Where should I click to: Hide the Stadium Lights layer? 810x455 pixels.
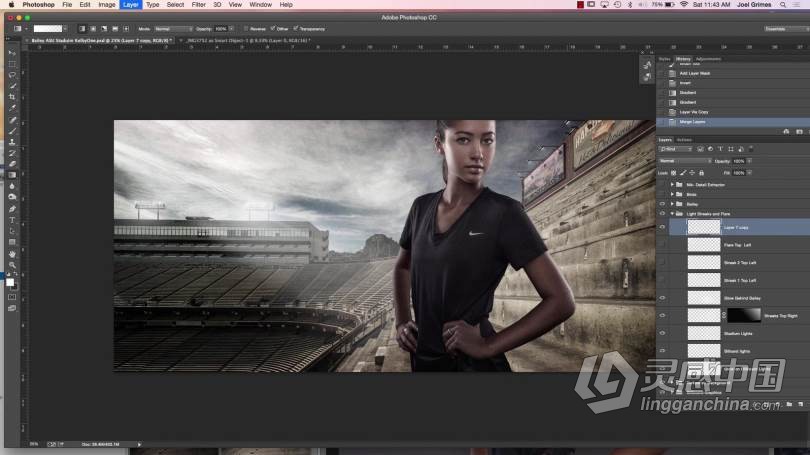[662, 333]
